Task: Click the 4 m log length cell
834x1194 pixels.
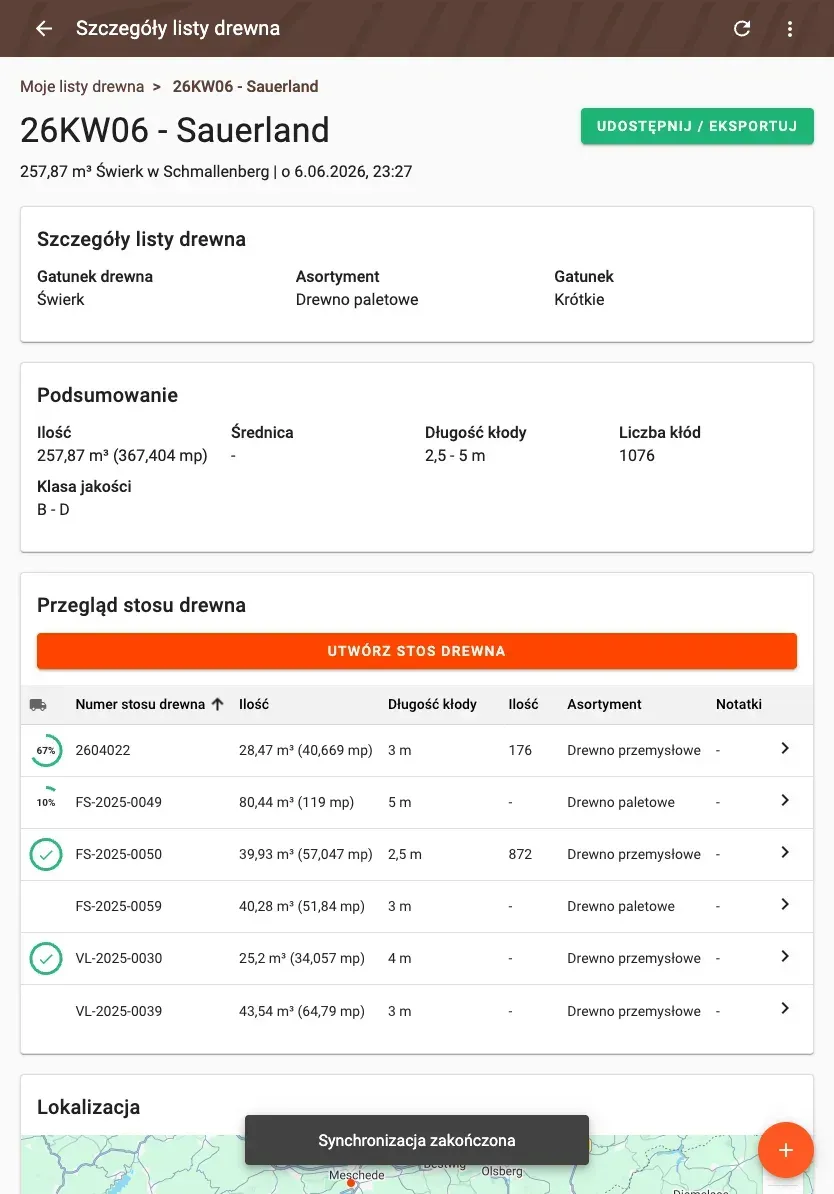Action: (x=399, y=958)
